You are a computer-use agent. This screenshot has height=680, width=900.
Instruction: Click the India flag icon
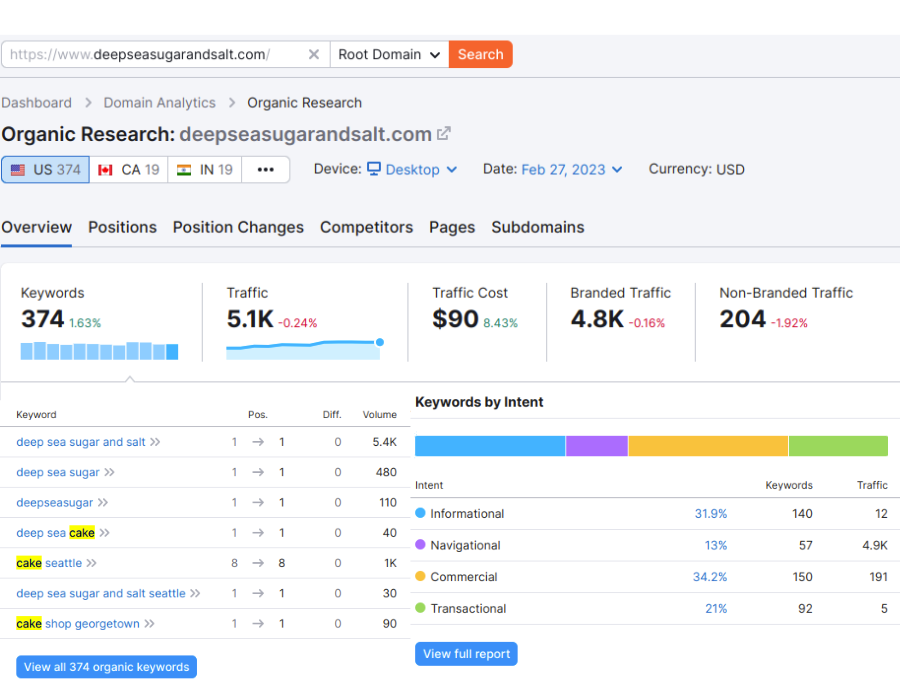tap(184, 170)
